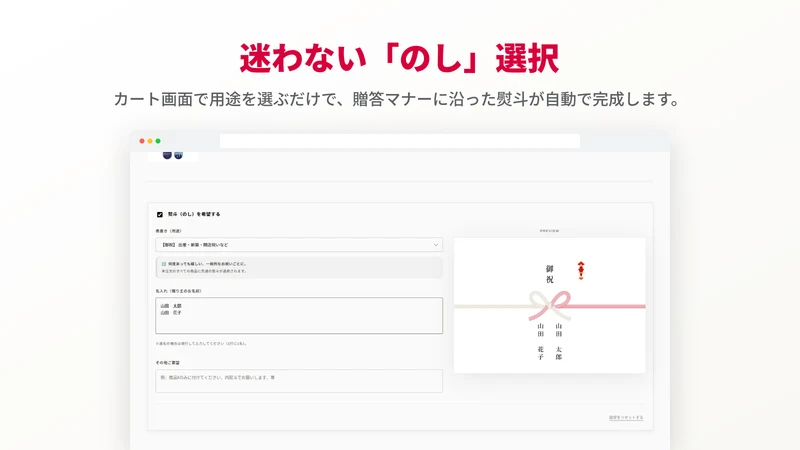The height and width of the screenshot is (450, 800).
Task: Click the 名入れ(贈り主のお名前) label
Action: [179, 291]
